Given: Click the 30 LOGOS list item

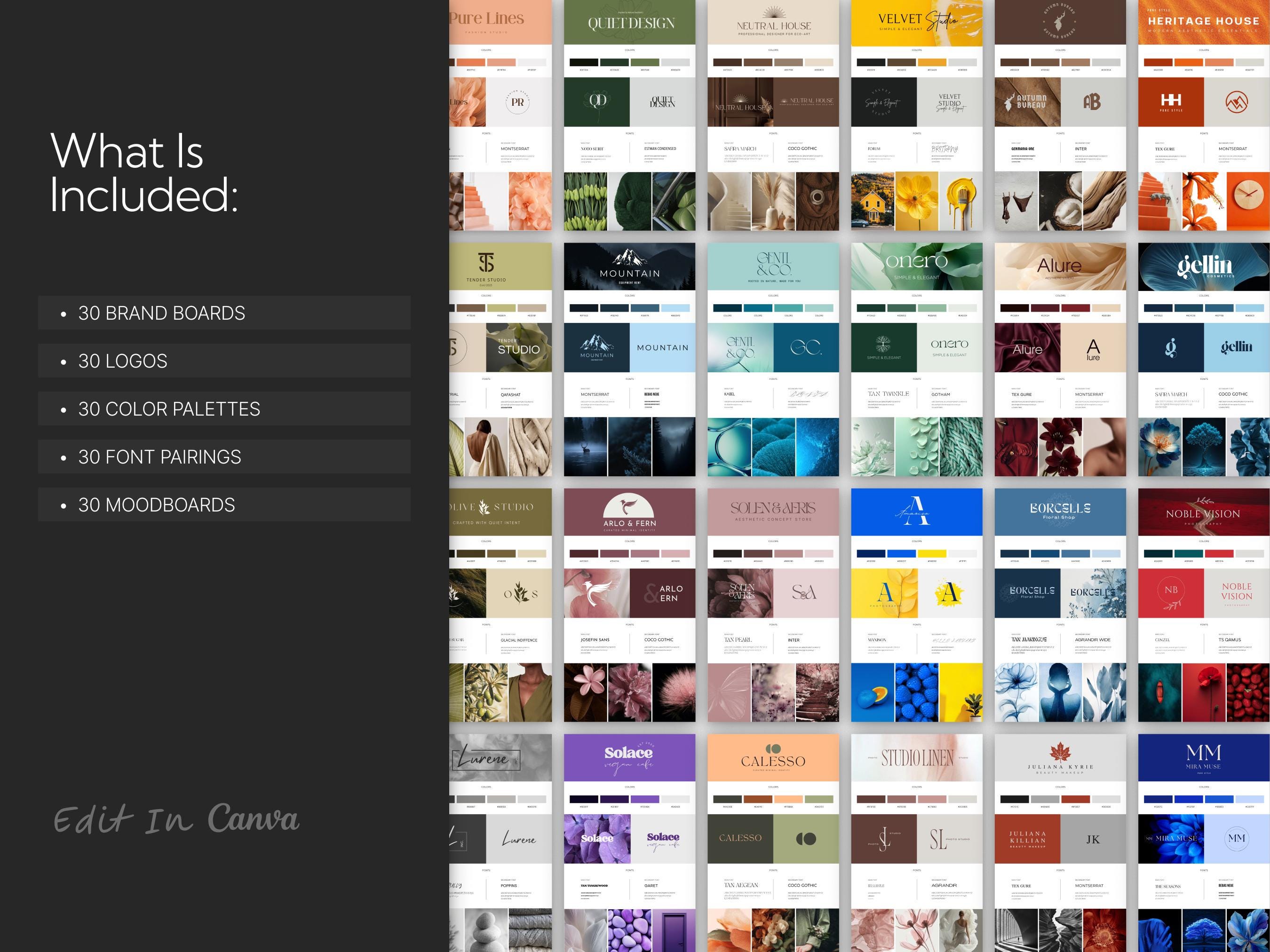Looking at the screenshot, I should coord(224,361).
